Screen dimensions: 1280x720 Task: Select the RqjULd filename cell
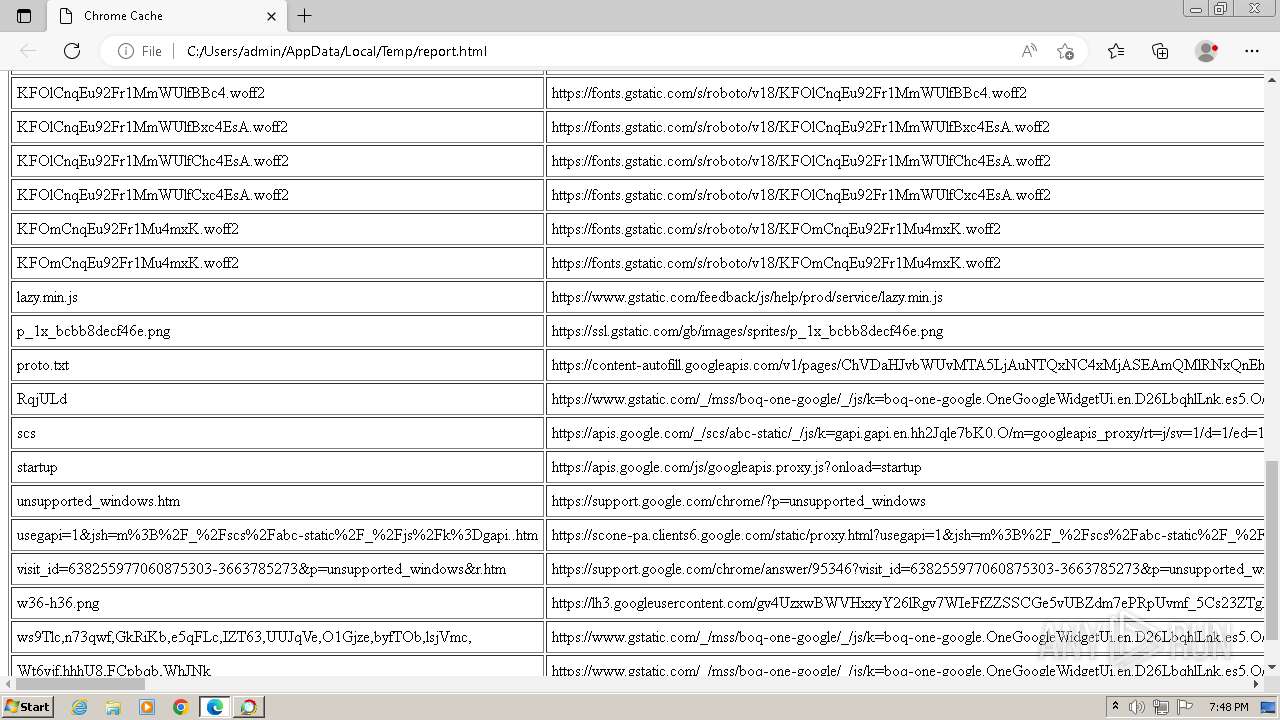pyautogui.click(x=277, y=399)
